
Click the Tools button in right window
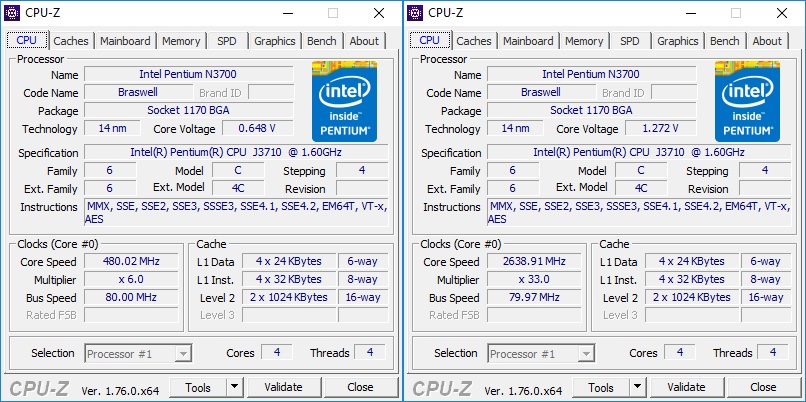click(x=601, y=387)
